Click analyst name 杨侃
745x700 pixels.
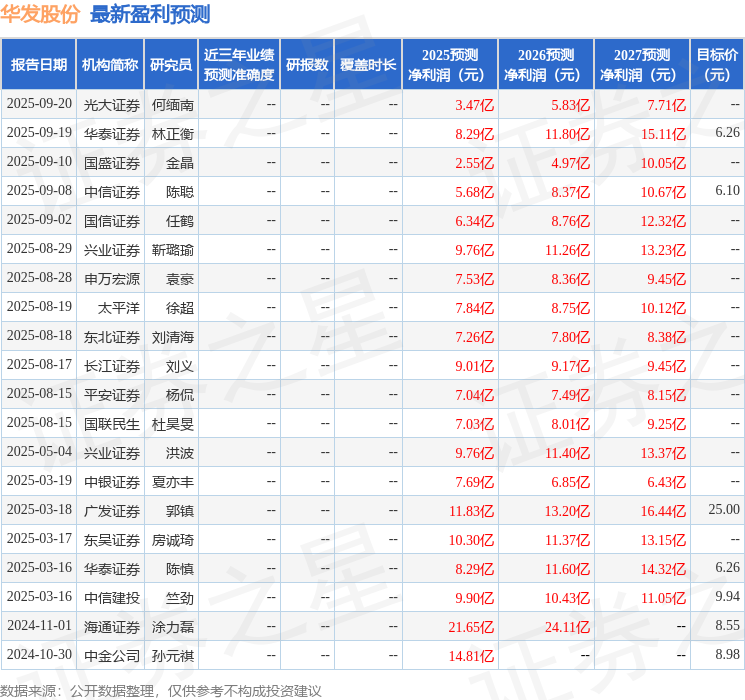point(180,395)
